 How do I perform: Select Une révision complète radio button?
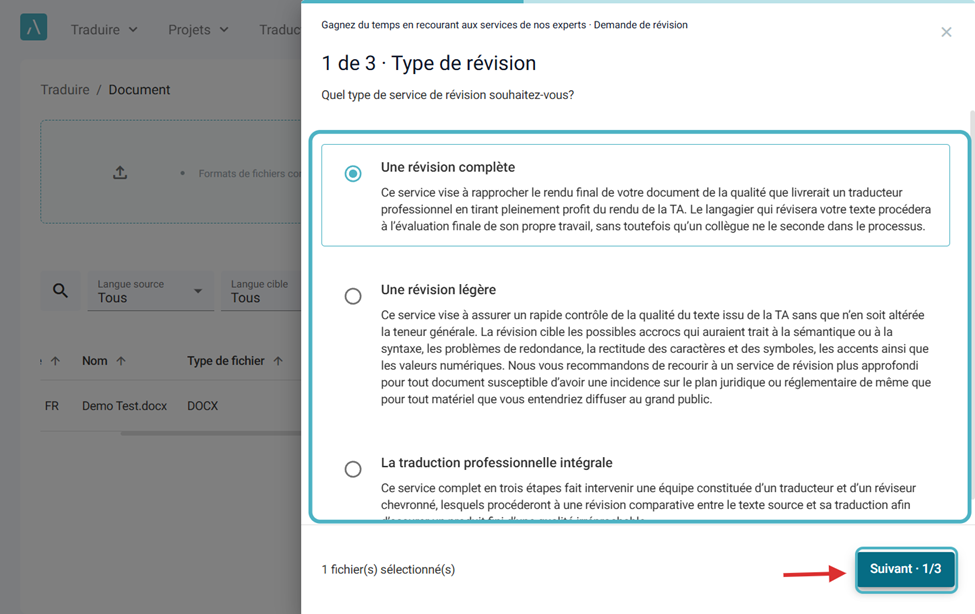pyautogui.click(x=353, y=174)
